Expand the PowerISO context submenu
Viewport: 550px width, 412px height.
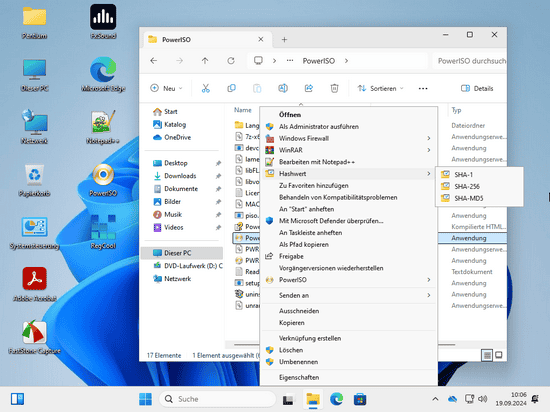(x=350, y=280)
